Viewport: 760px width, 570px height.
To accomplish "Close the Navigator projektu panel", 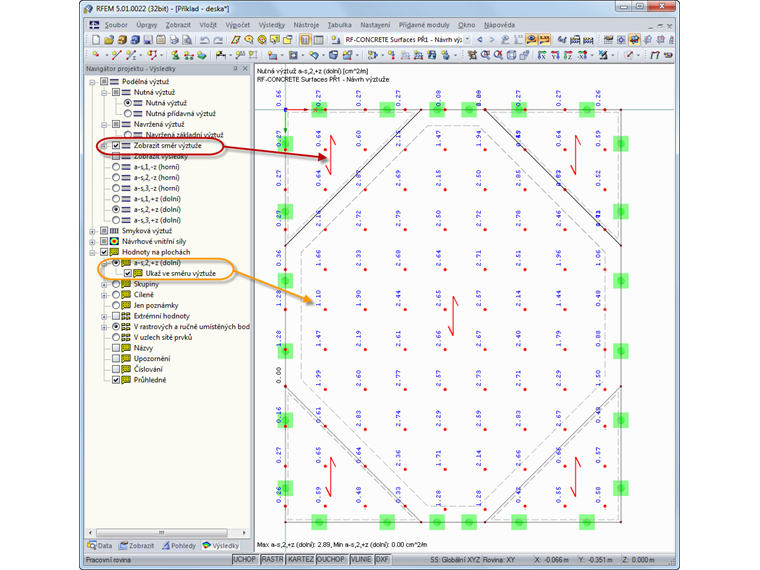I will (245, 68).
